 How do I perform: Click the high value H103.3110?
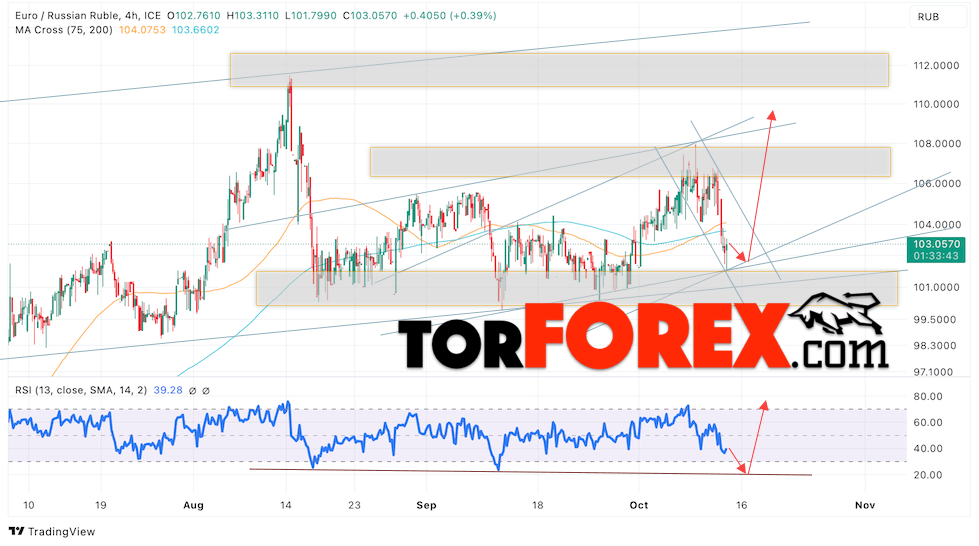coord(252,16)
